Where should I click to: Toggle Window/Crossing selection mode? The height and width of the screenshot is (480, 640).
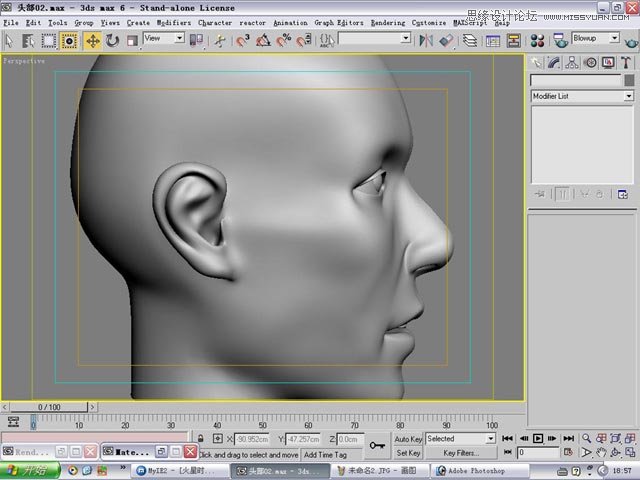tap(69, 41)
